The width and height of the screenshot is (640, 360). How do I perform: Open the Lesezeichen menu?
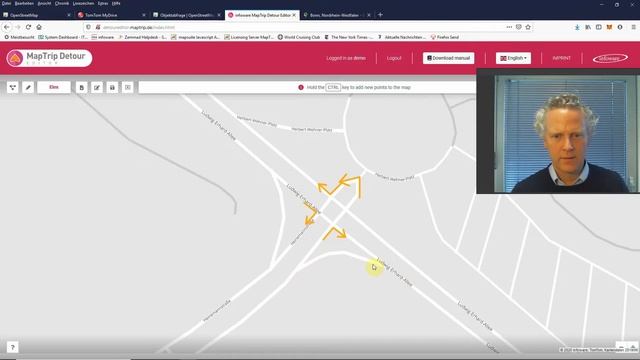(x=83, y=3)
